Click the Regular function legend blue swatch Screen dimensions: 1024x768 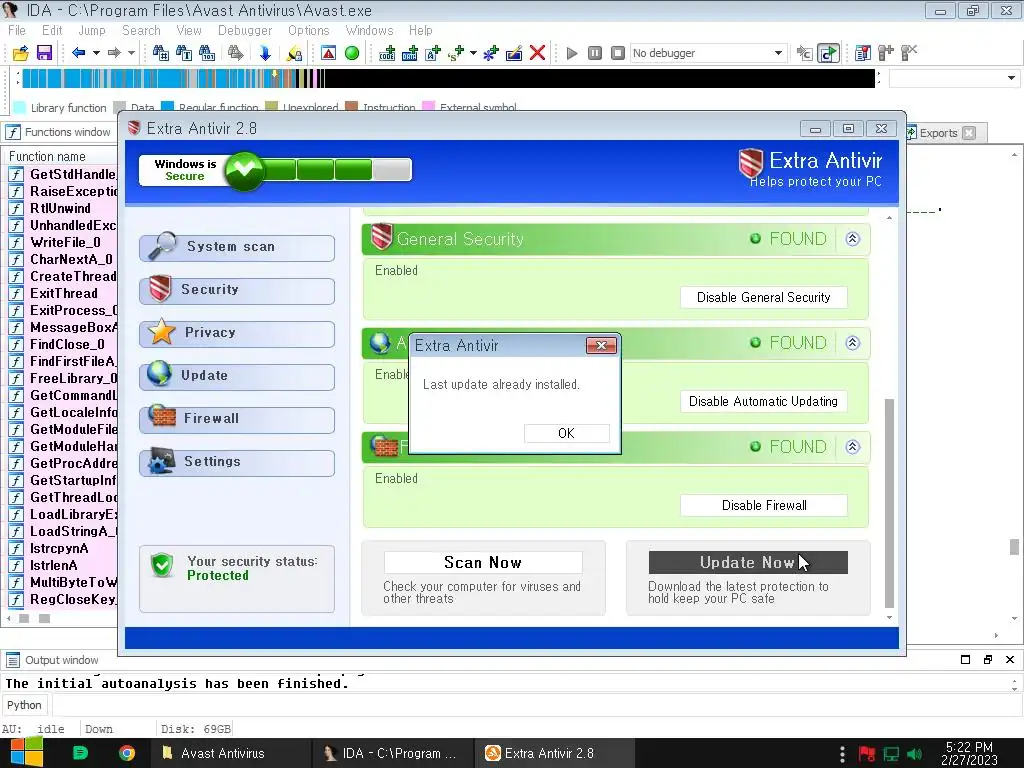coord(168,106)
